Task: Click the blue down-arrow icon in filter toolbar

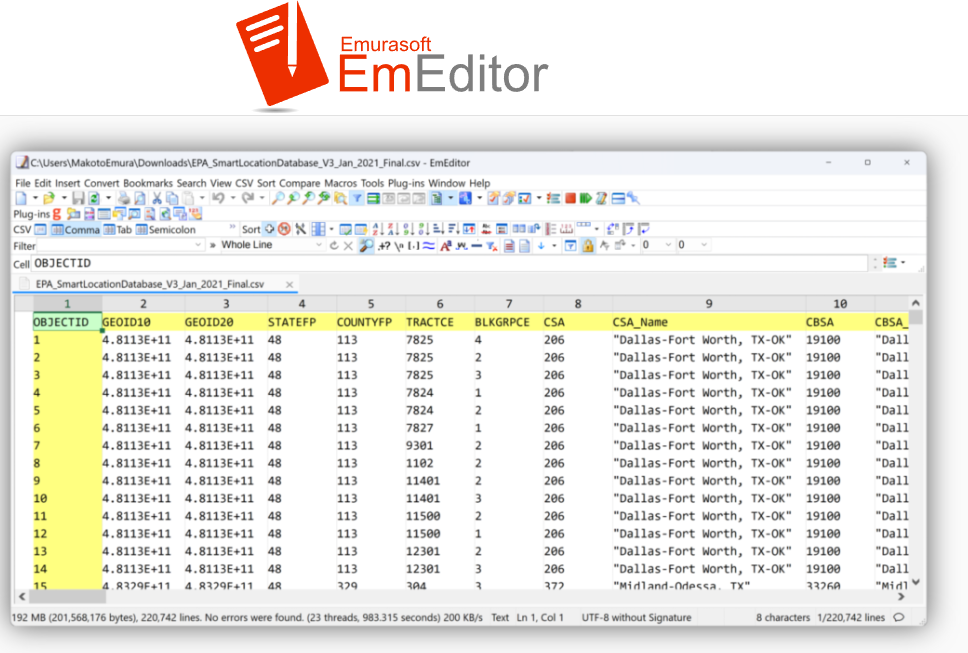Action: pyautogui.click(x=541, y=245)
